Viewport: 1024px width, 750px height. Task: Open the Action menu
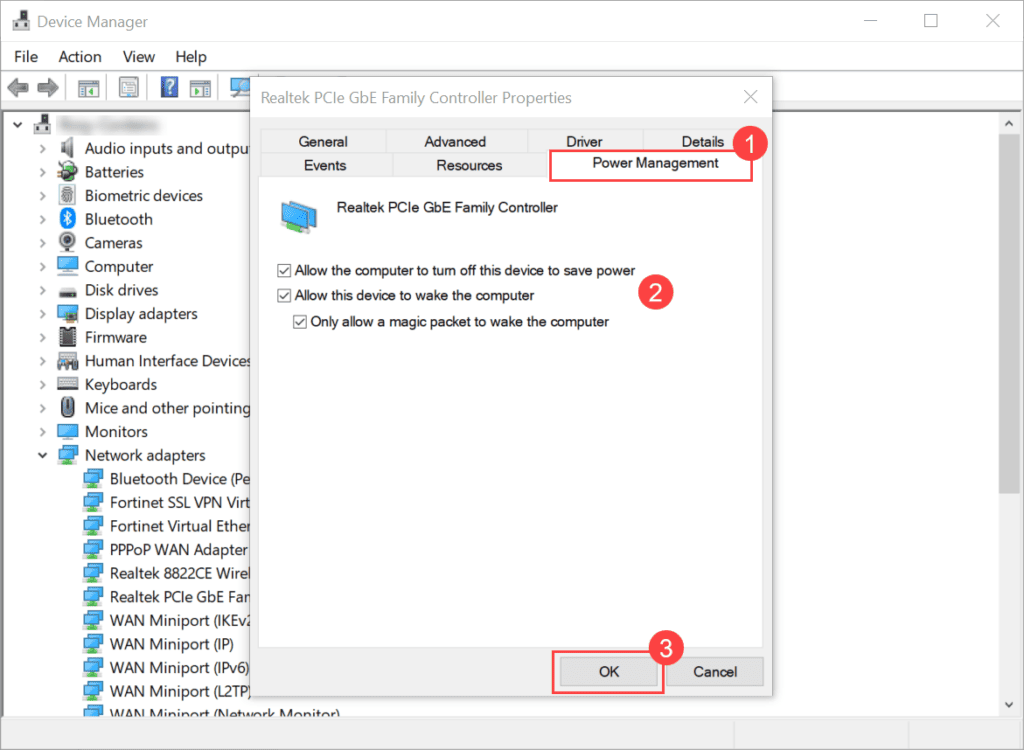79,56
